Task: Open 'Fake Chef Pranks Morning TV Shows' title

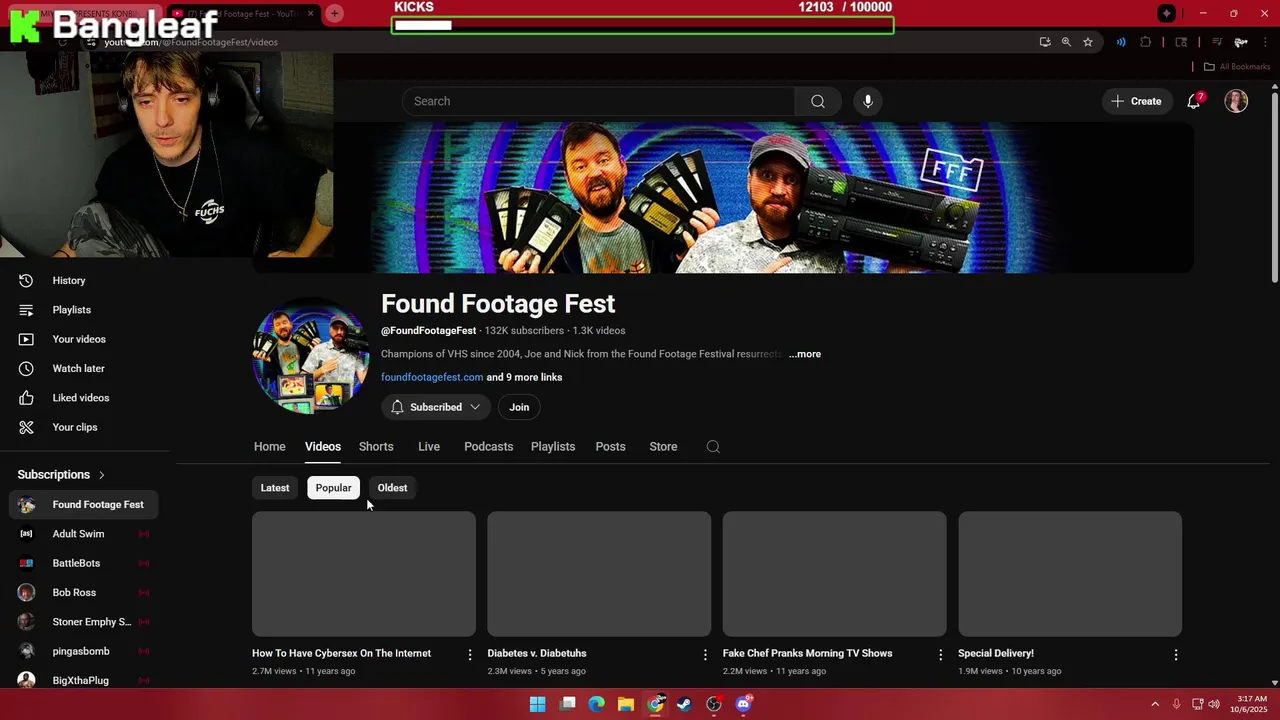Action: coord(807,653)
